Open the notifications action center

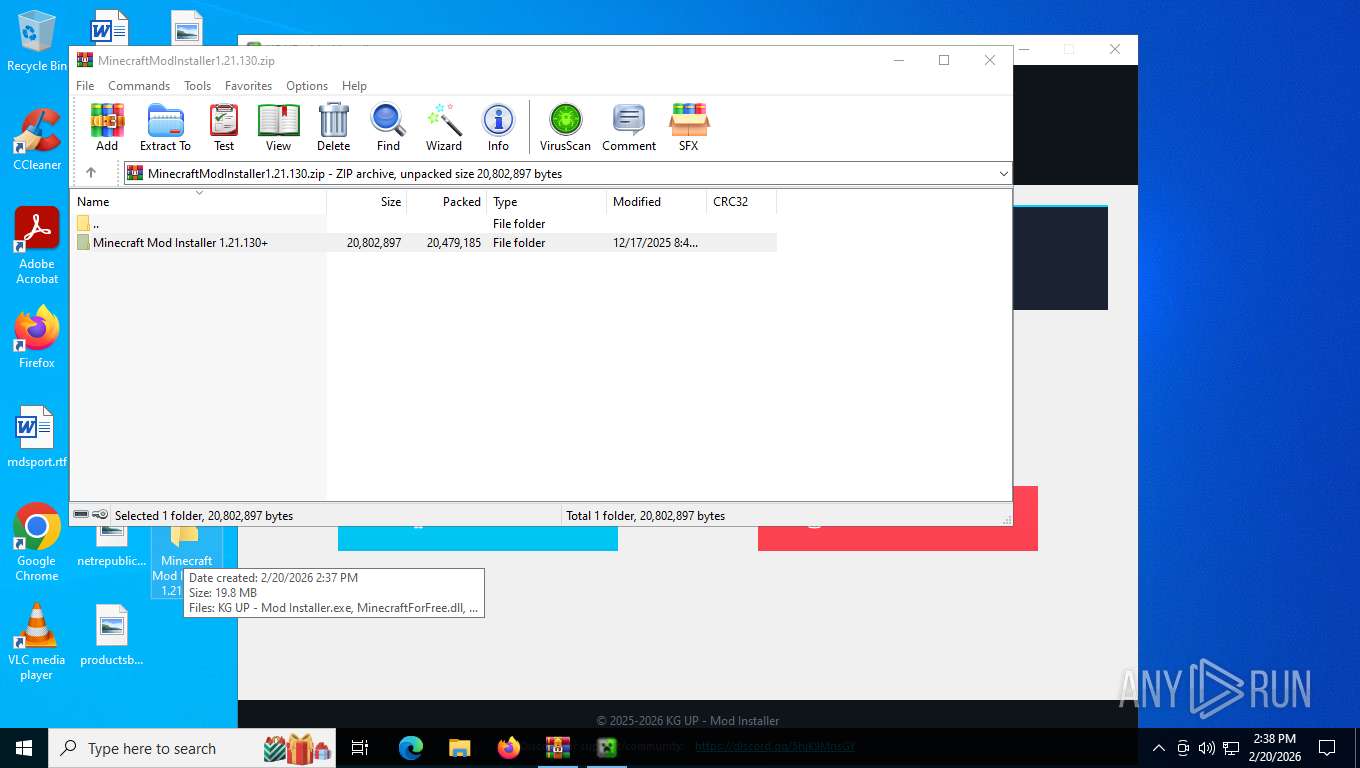coord(1327,748)
